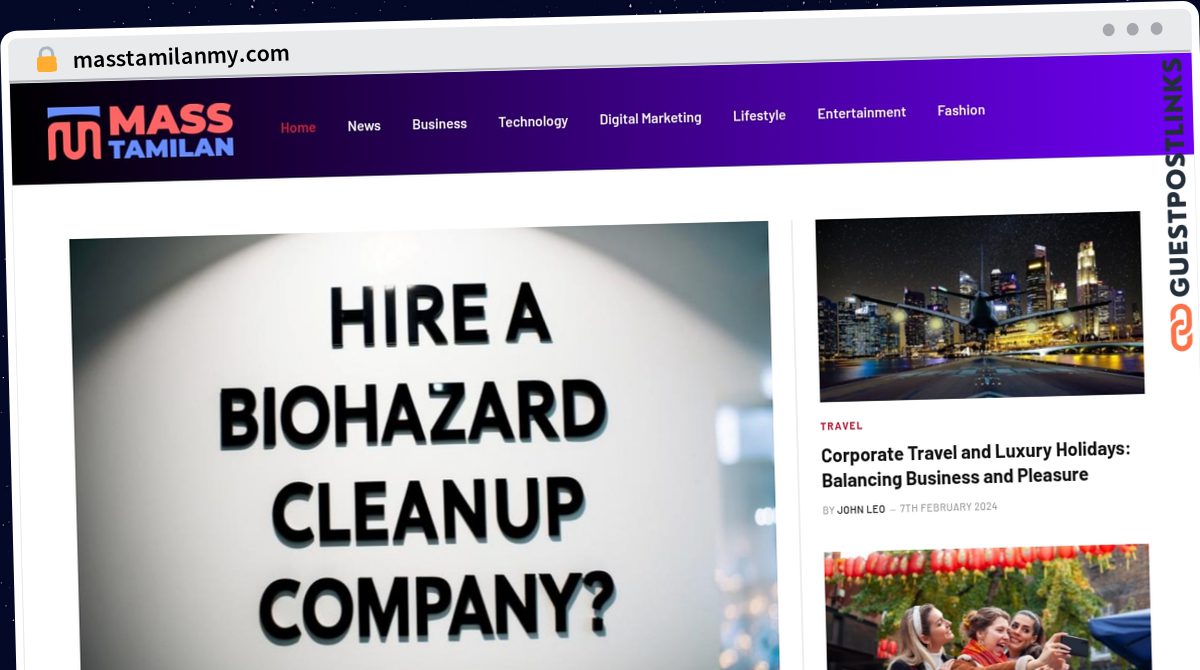Read Corporate Travel and Luxury Holidays article
The height and width of the screenshot is (670, 1200).
coord(976,464)
